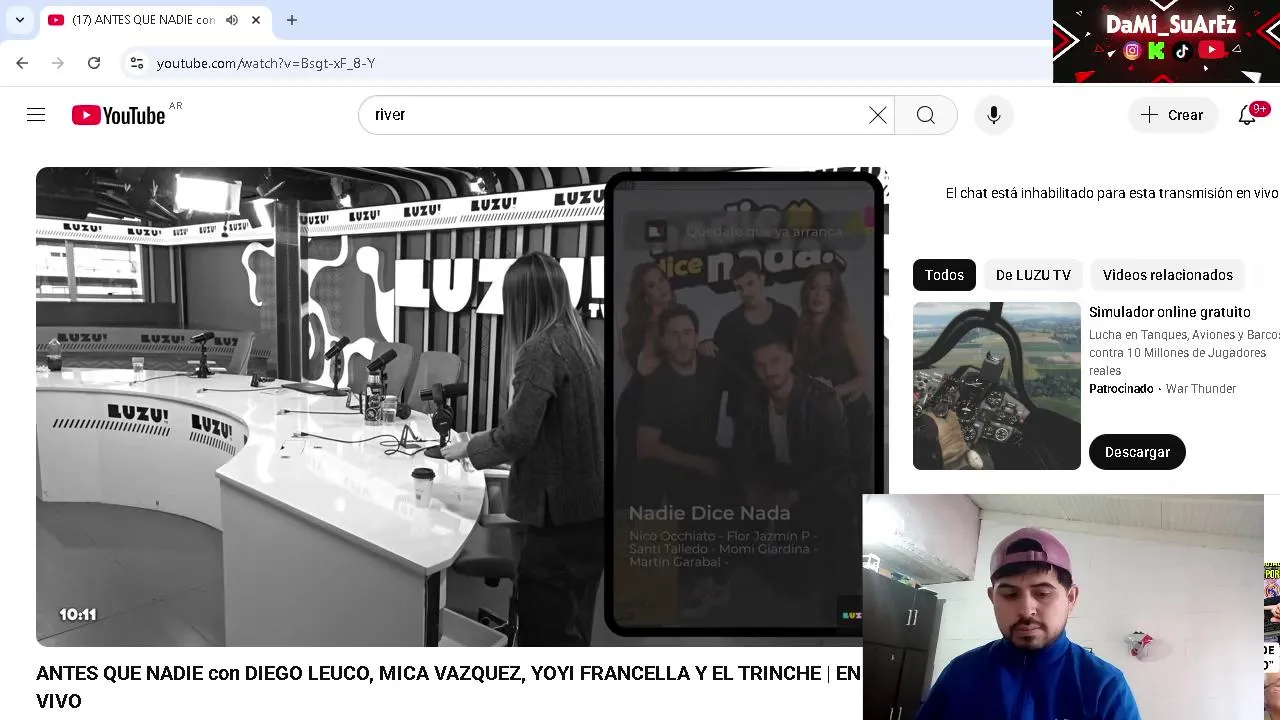
Task: Open the tab search dropdown arrow
Action: point(20,20)
